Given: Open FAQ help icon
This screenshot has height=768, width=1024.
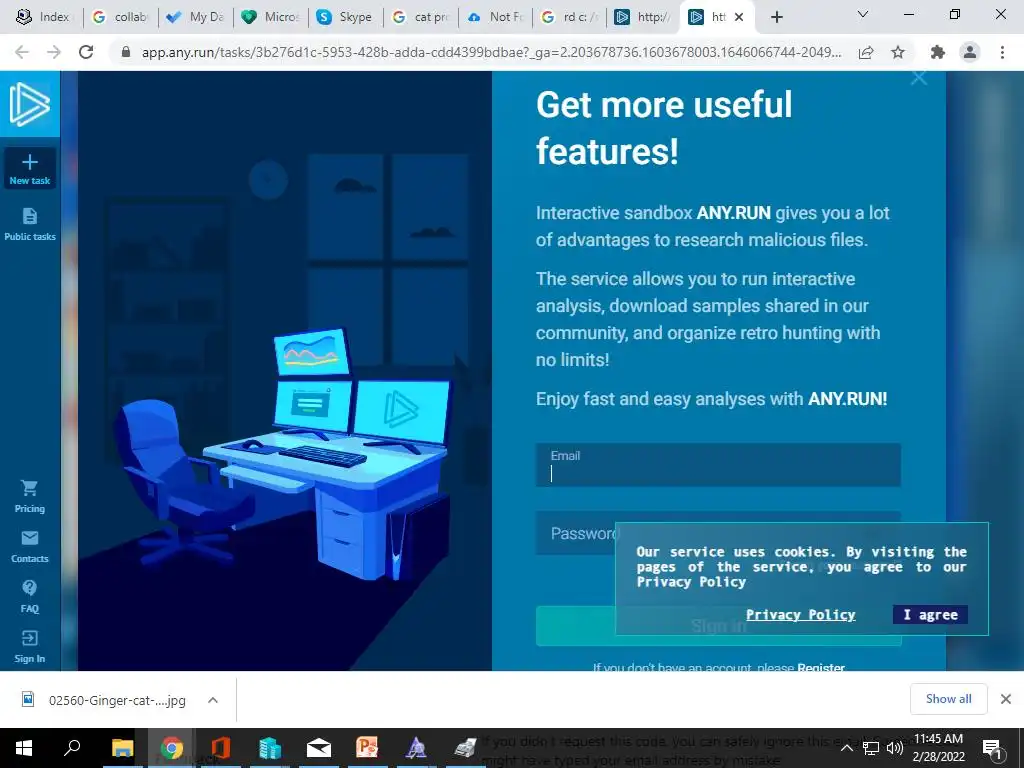Looking at the screenshot, I should pos(29,596).
